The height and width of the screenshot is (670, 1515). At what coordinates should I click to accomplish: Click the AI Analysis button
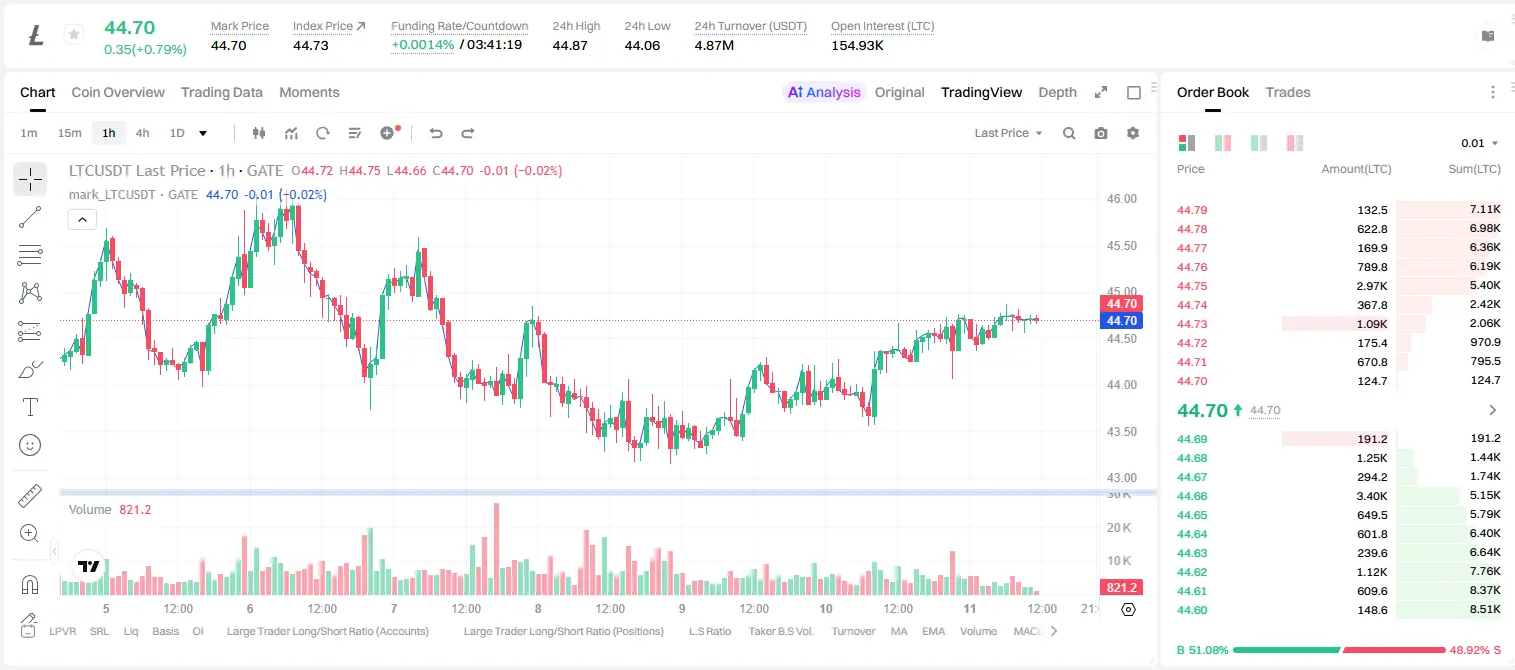(824, 92)
